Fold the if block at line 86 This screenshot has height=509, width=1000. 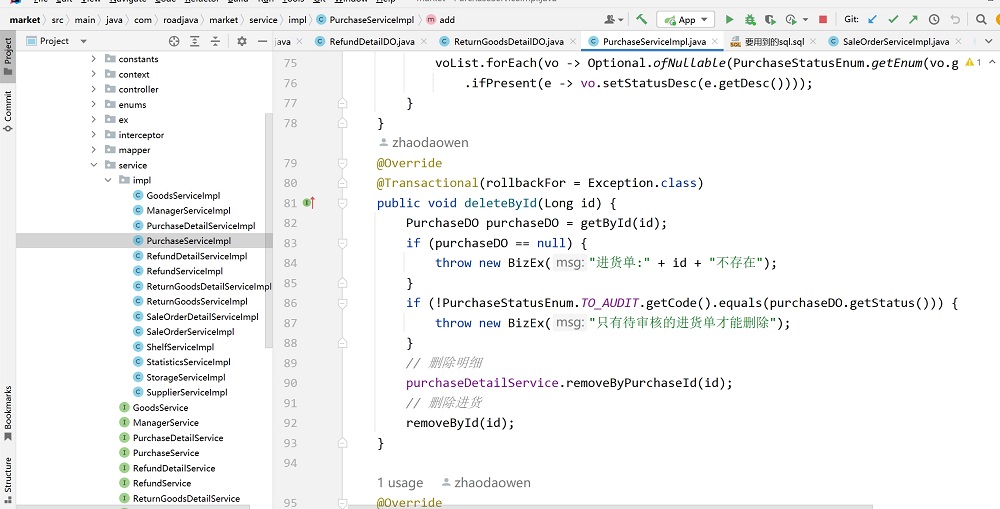click(342, 303)
